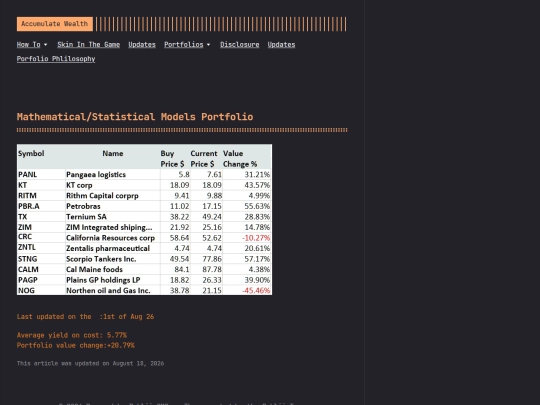Click the 39.90% value change cell
This screenshot has height=405, width=540.
[x=247, y=280]
